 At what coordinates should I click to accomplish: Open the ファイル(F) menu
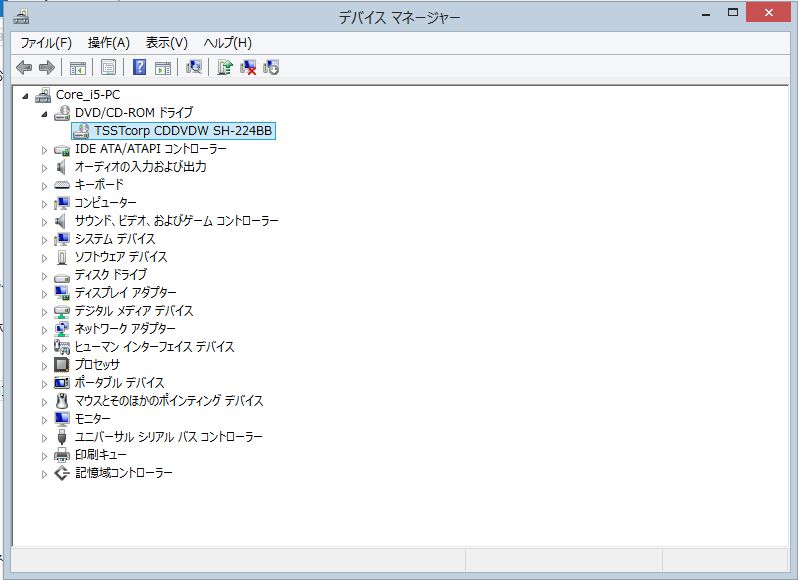tap(46, 43)
